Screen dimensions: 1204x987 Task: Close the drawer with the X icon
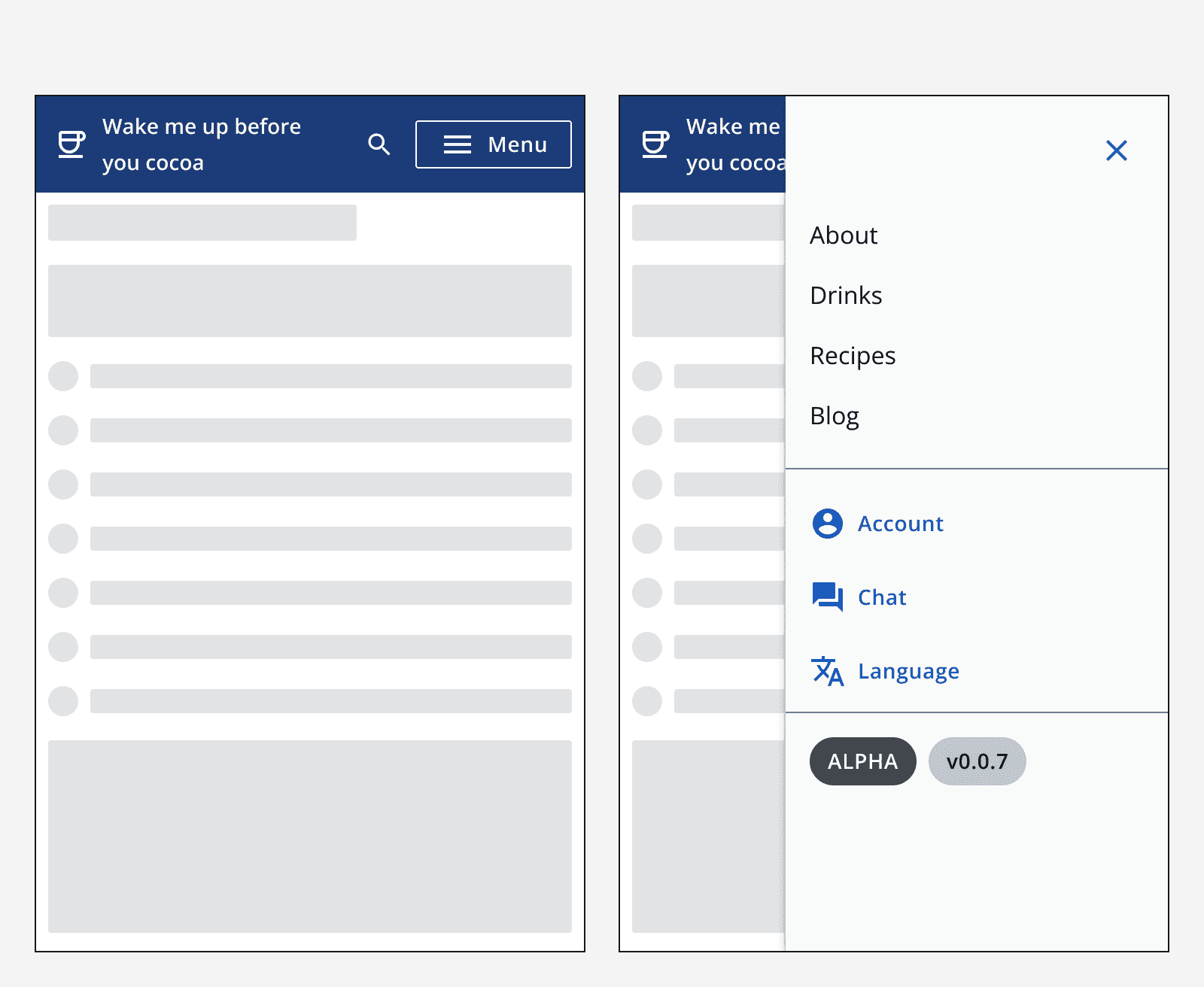click(x=1117, y=150)
